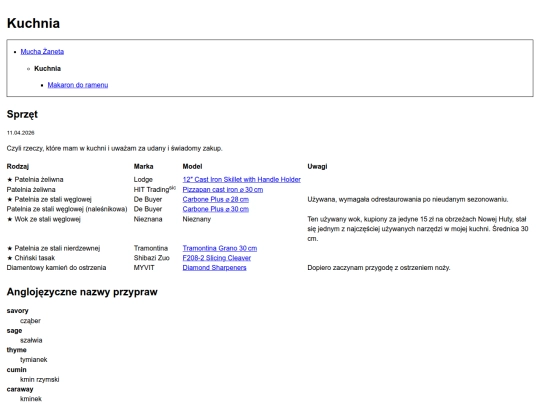
Task: Click the definition kmin rzymski
Action: click(40, 379)
